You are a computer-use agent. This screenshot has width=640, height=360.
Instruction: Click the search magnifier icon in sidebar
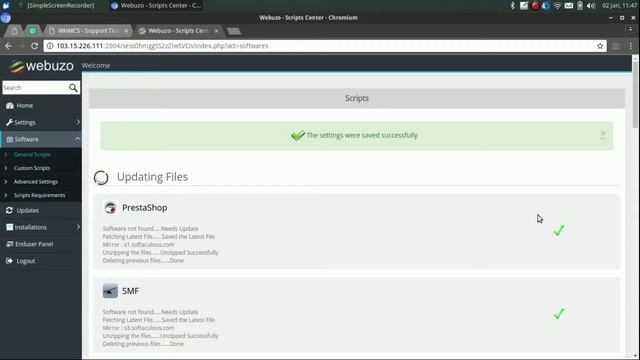[x=73, y=88]
